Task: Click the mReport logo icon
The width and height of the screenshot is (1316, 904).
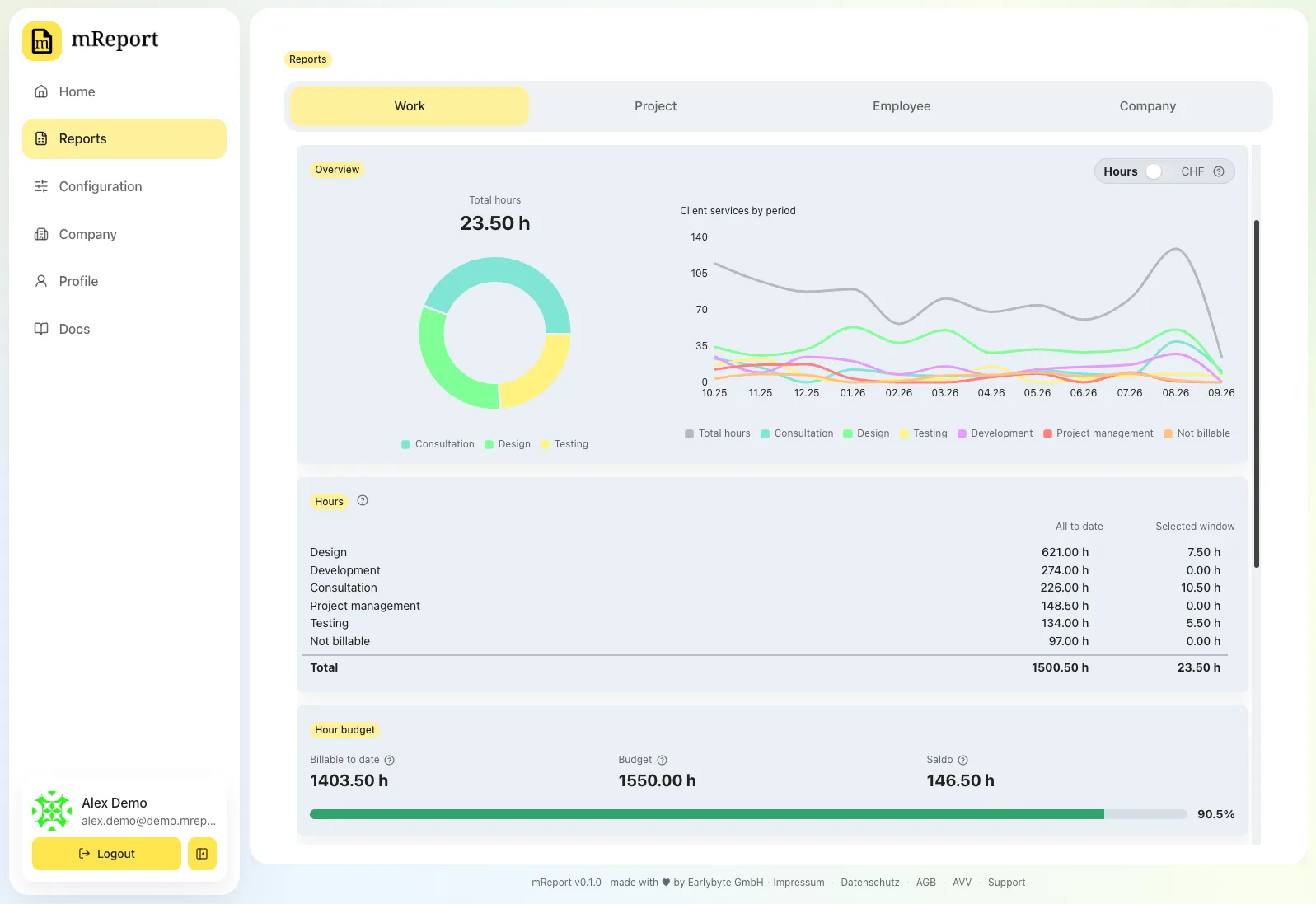Action: tap(42, 41)
